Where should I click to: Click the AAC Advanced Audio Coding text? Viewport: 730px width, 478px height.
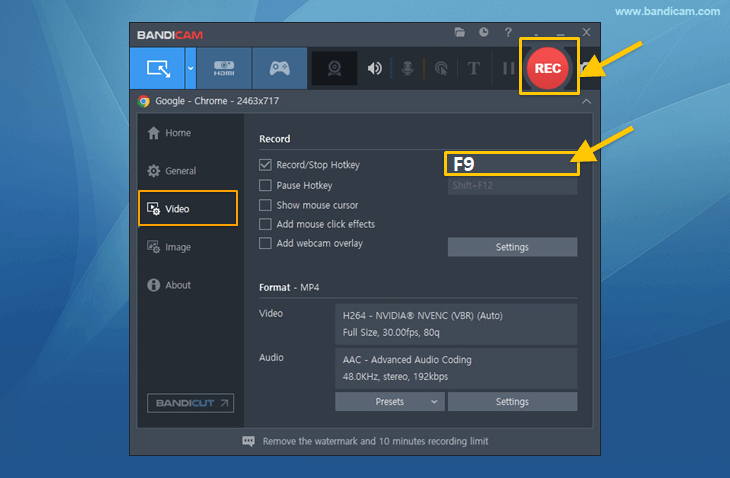click(407, 360)
